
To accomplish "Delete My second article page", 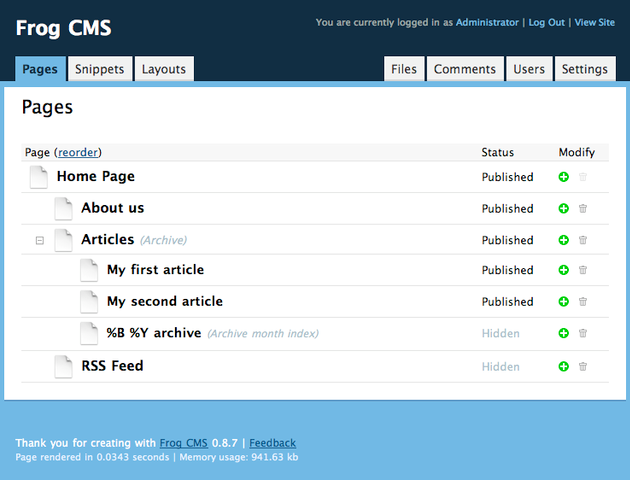I will (583, 302).
